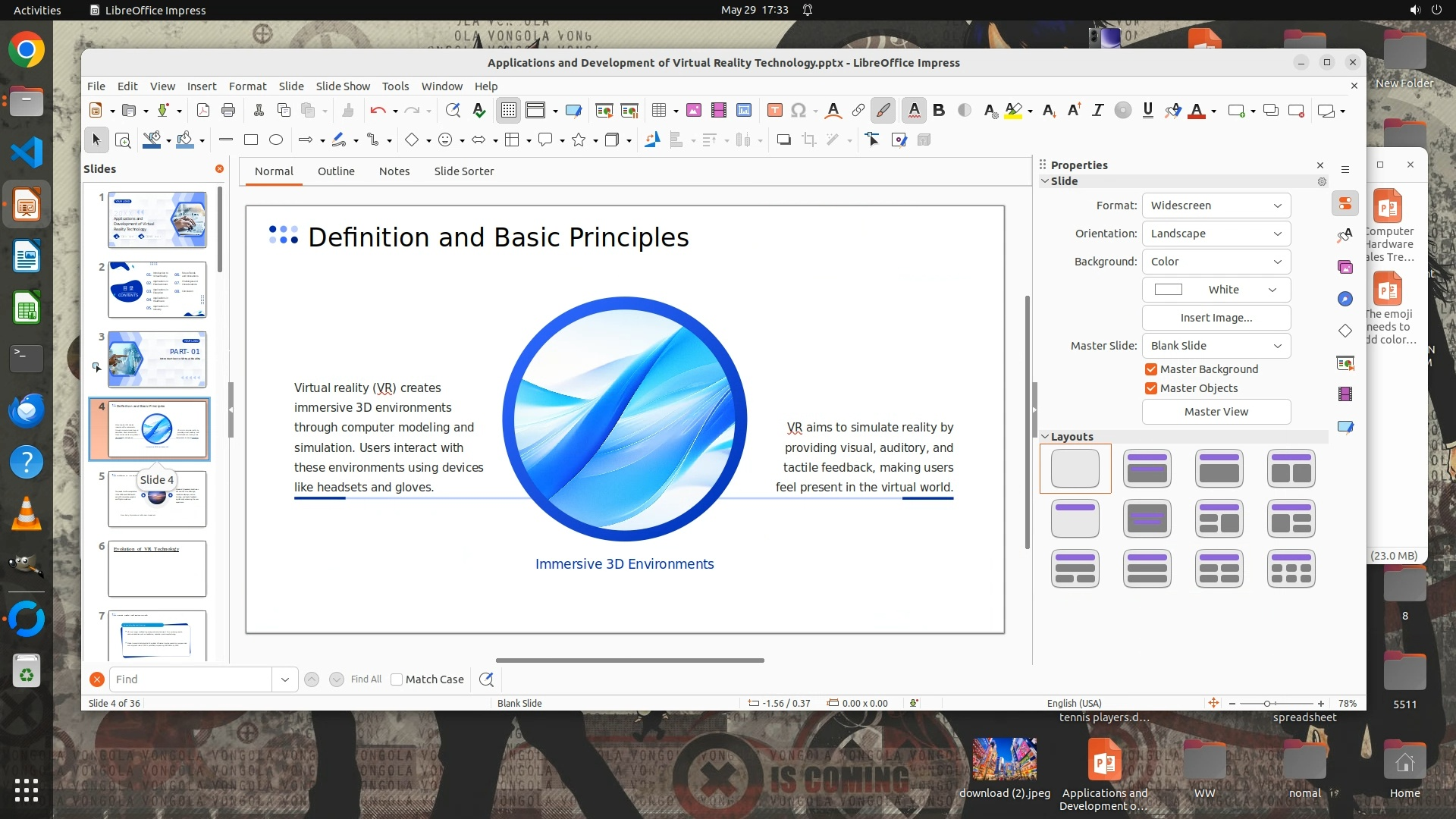Uncheck the Master Objects checkbox
Screen dimensions: 1456x819
tap(1151, 388)
